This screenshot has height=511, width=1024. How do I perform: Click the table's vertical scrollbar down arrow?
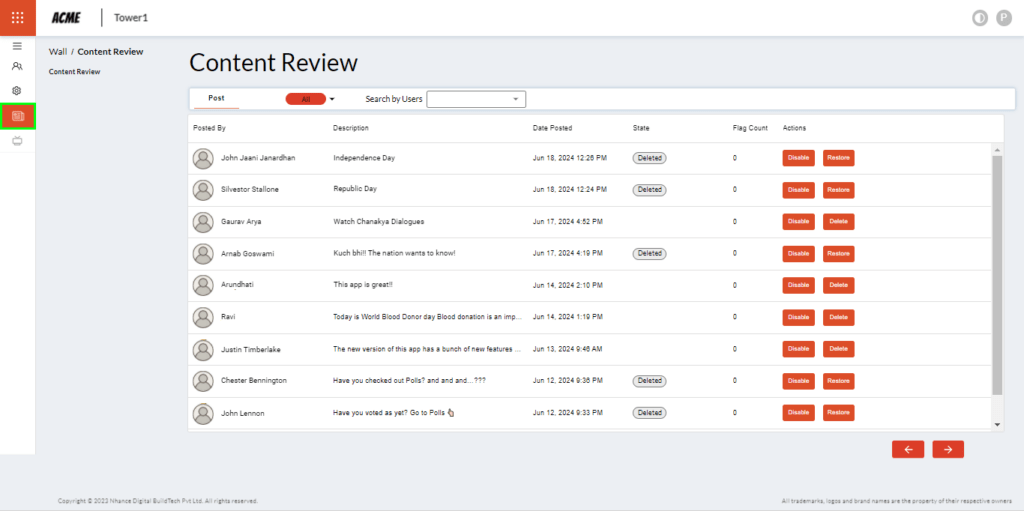pos(996,425)
